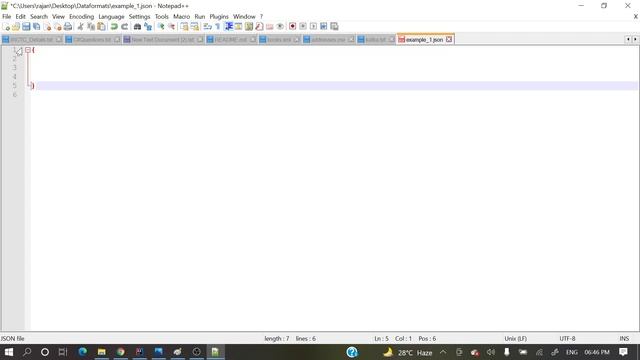Toggle the INS insert mode indicator
This screenshot has height=360, width=640.
(624, 338)
